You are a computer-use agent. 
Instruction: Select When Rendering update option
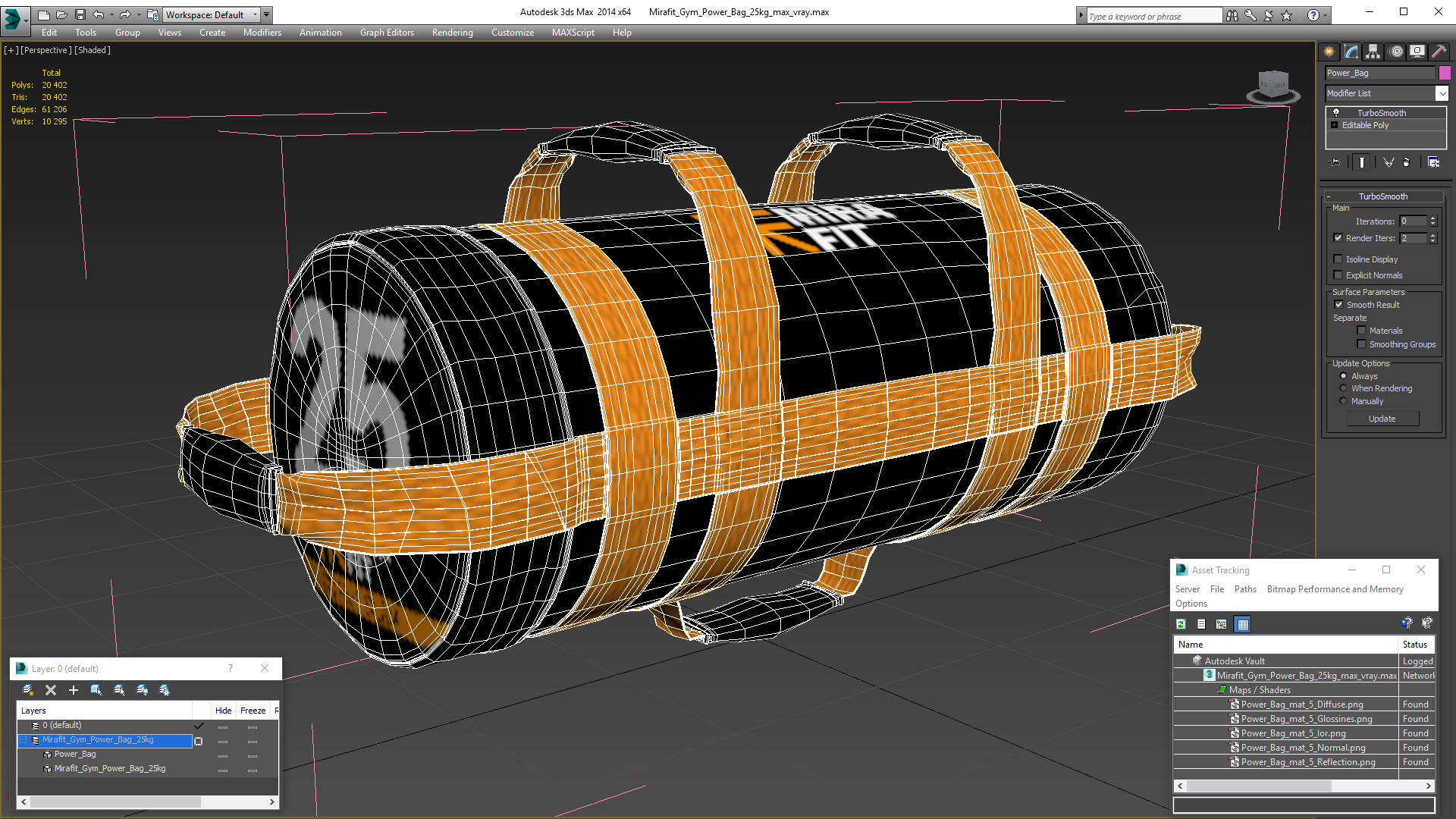1344,388
